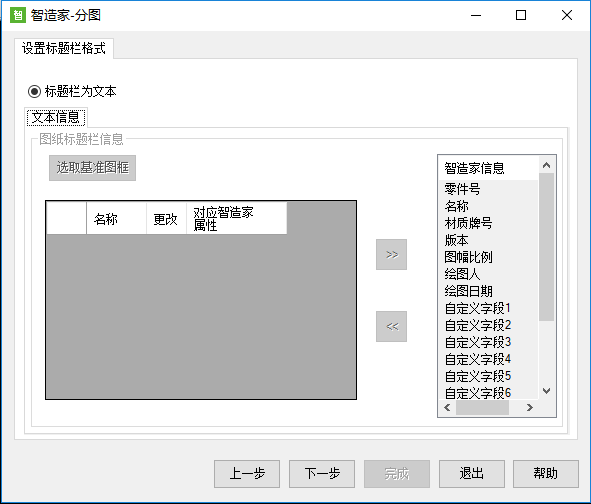Click the horizontal scroll-right arrow
This screenshot has width=591, height=504.
(530, 407)
